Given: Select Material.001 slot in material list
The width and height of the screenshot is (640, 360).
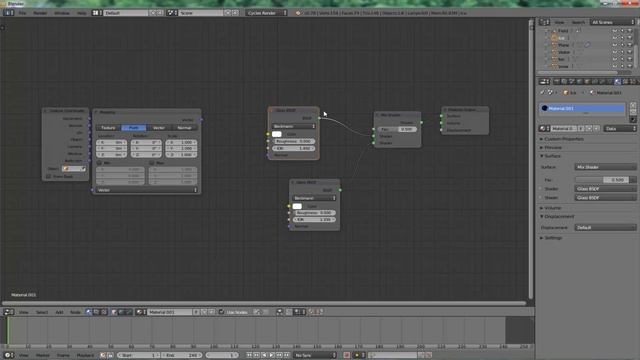Looking at the screenshot, I should click(x=582, y=108).
